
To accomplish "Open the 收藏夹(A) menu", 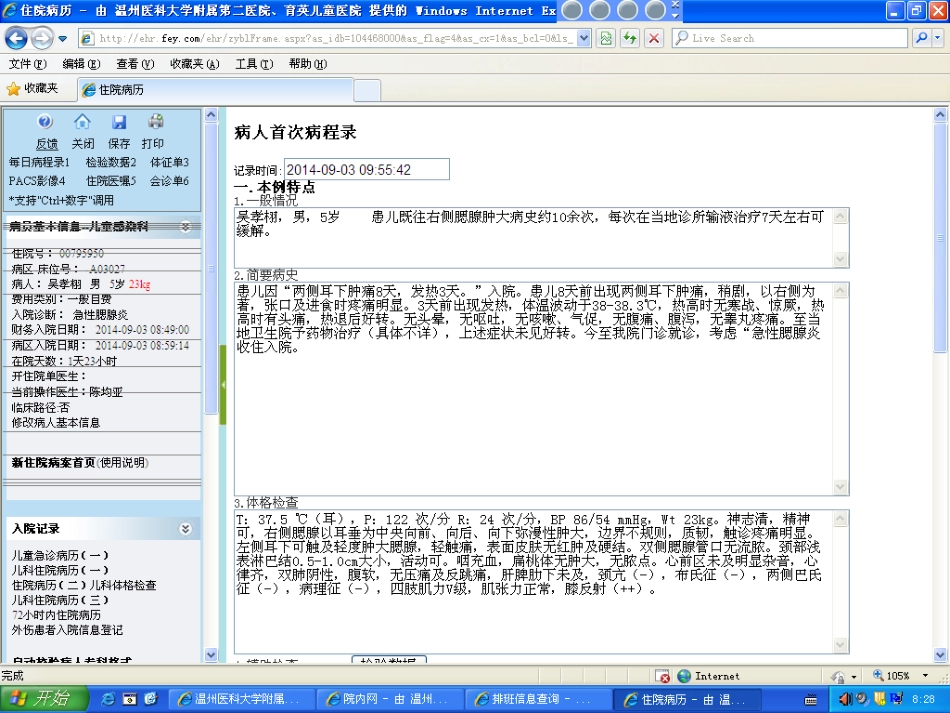I will (194, 64).
